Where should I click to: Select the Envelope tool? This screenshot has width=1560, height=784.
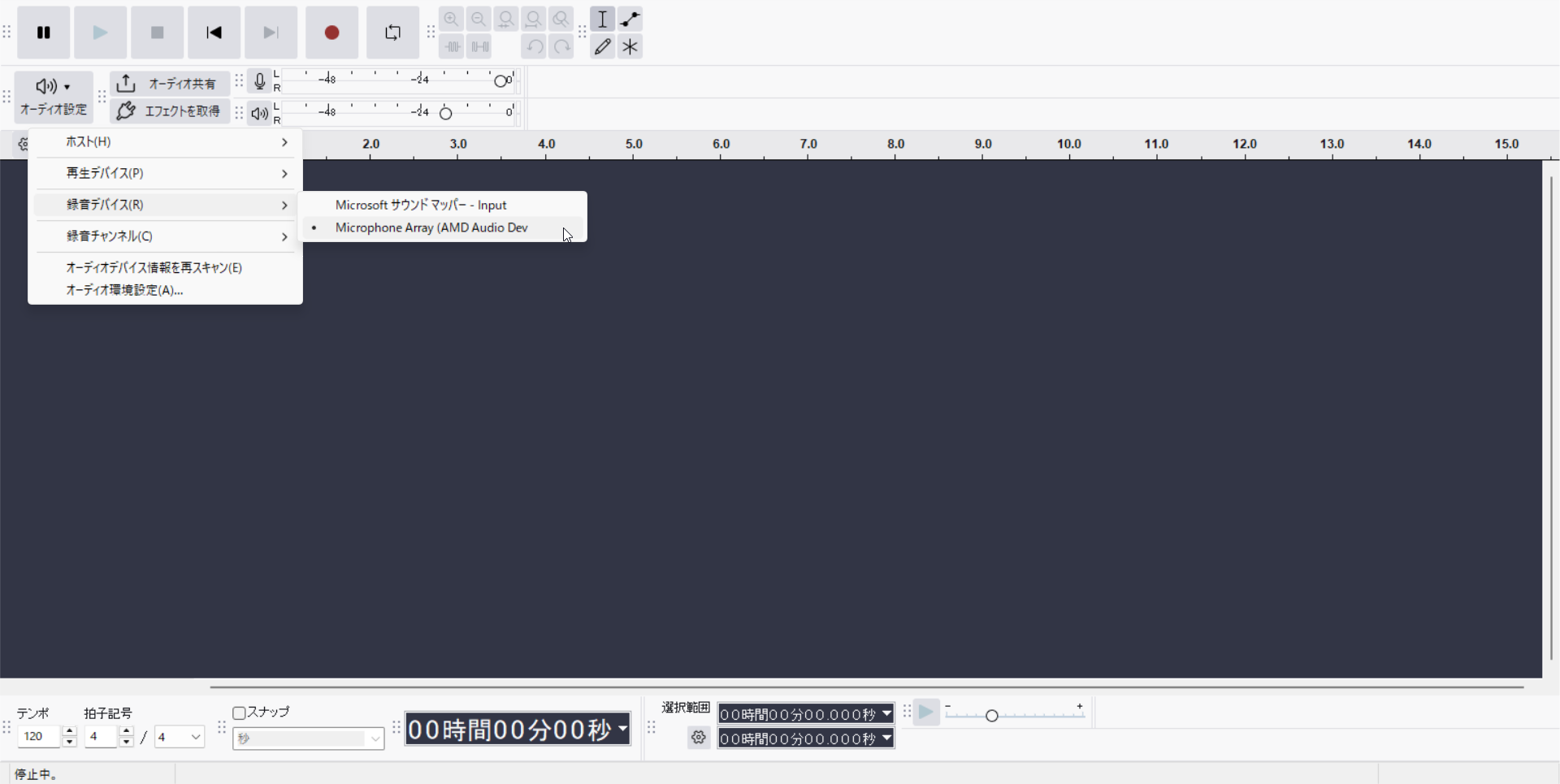coord(630,19)
